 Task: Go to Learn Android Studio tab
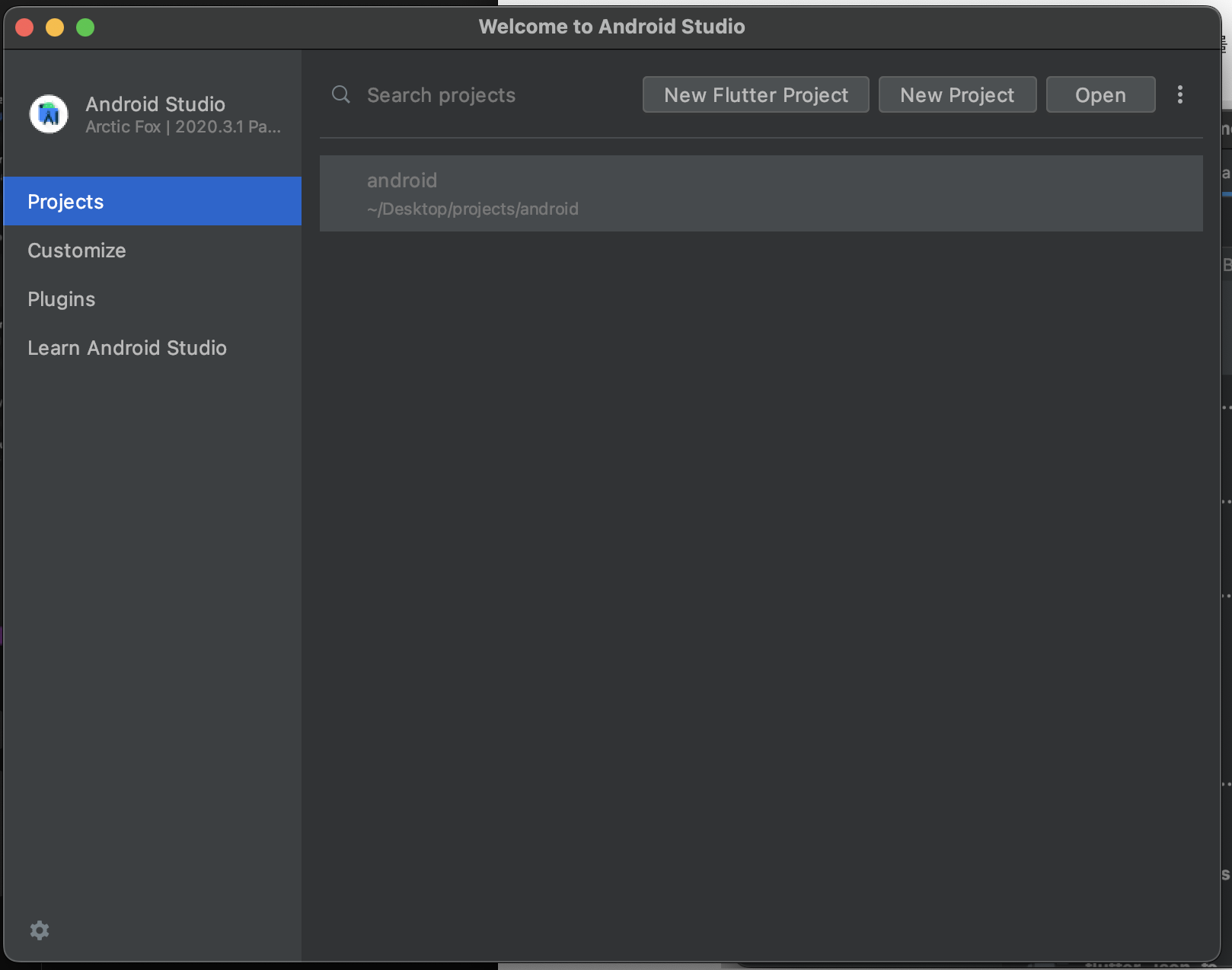click(152, 347)
